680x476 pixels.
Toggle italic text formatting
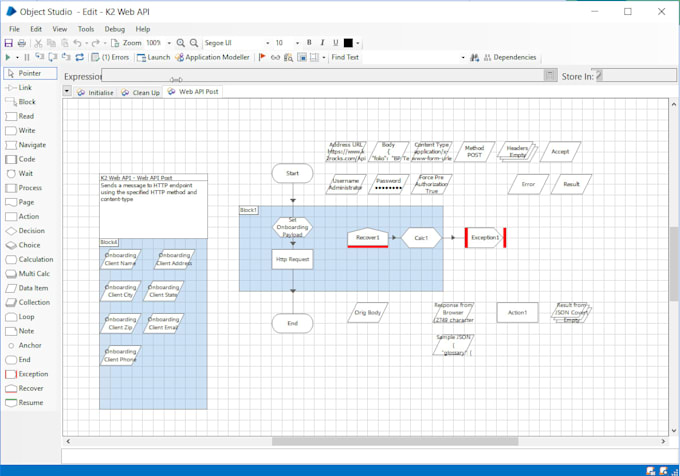click(322, 43)
